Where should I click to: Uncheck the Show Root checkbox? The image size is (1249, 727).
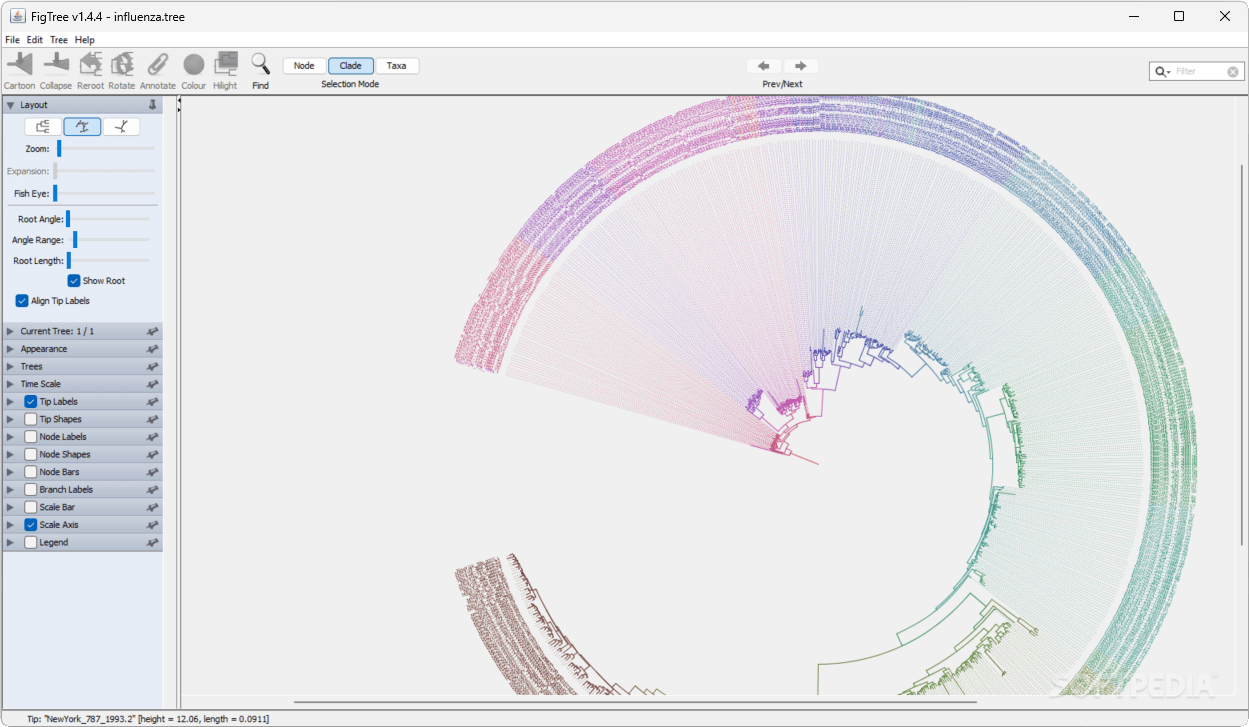(x=74, y=281)
